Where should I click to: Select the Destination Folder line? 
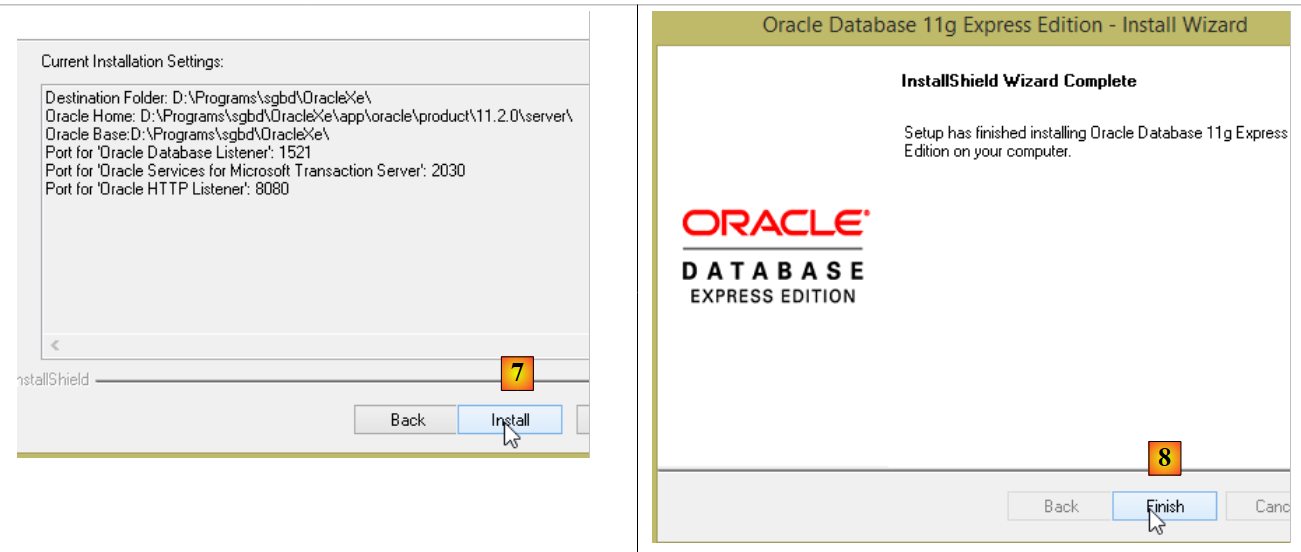[x=208, y=98]
